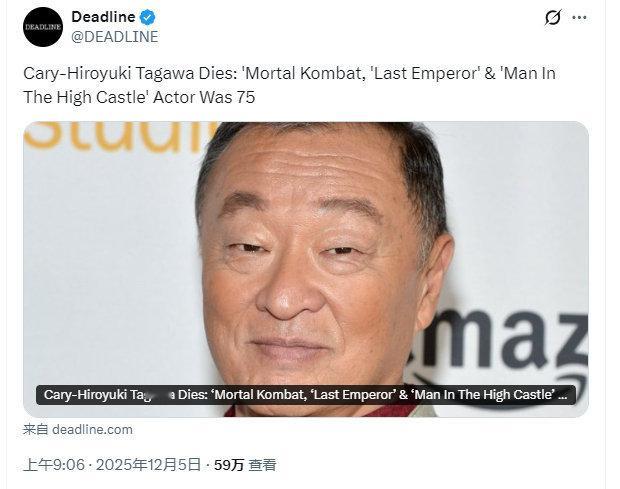Click the 上午9:06 post timestamp
The width and height of the screenshot is (620, 489).
pos(54,465)
